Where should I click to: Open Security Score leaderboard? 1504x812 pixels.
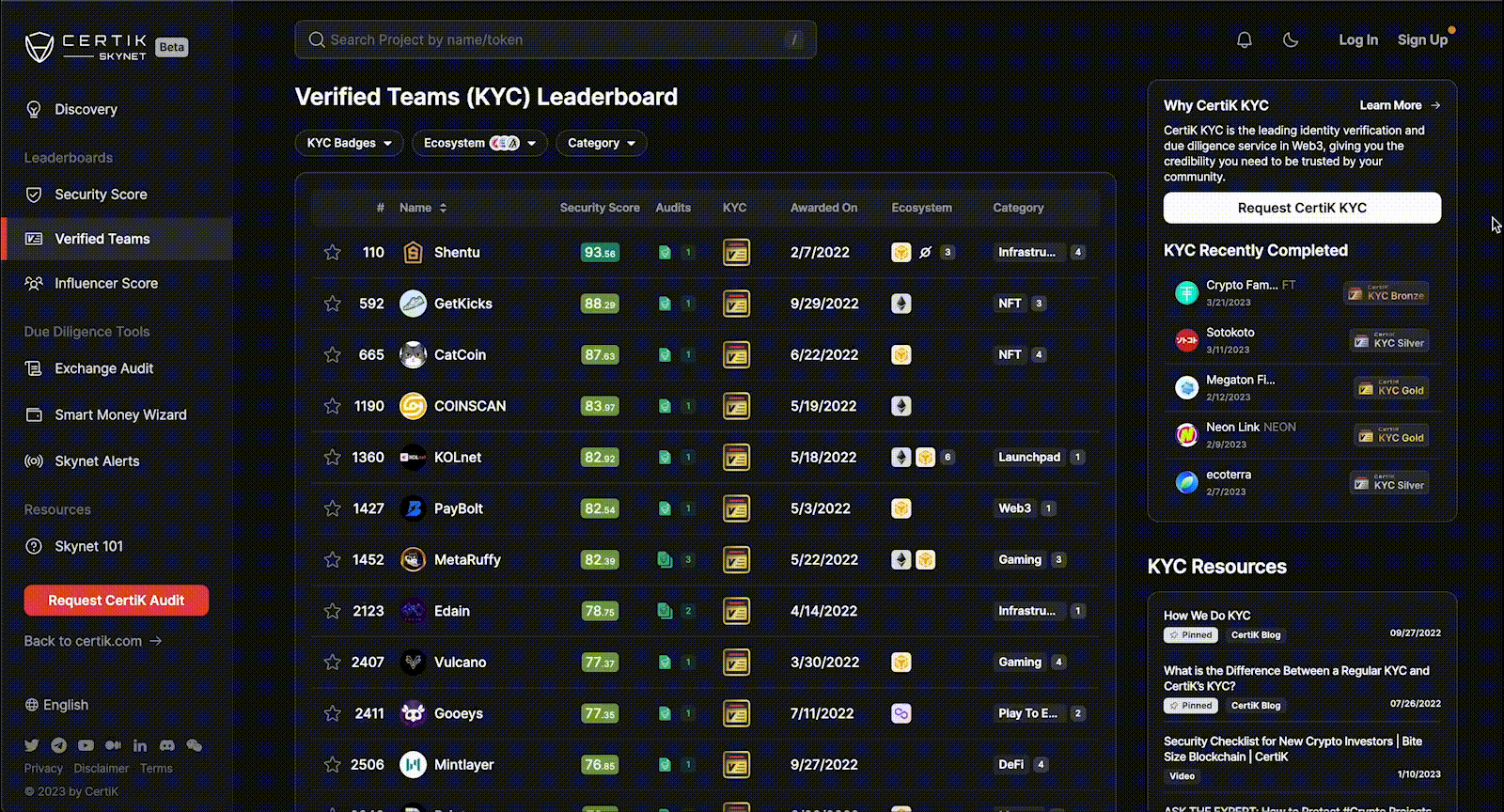[117, 195]
